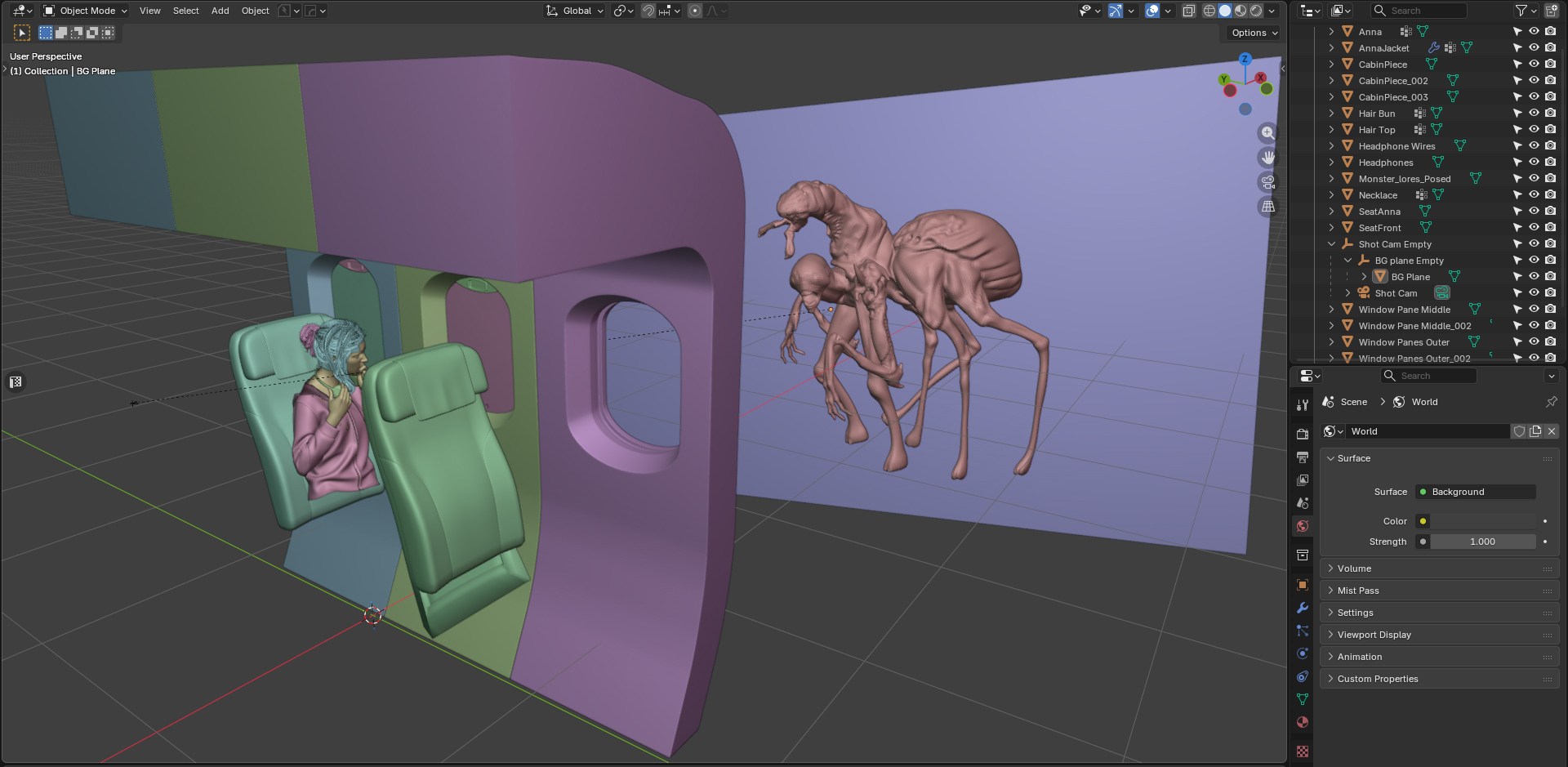Open the Object menu

(x=255, y=11)
